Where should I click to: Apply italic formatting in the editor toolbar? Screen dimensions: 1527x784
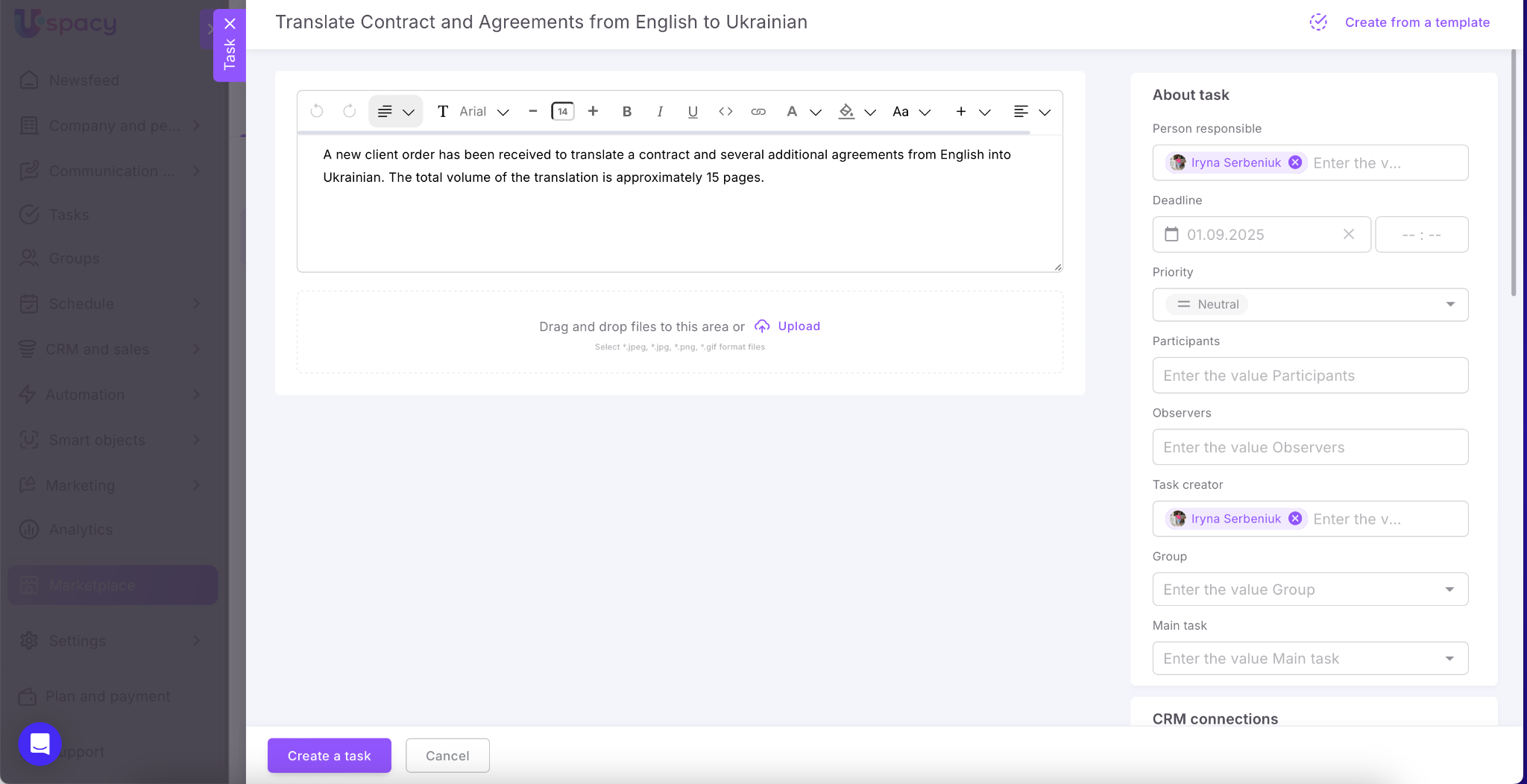pyautogui.click(x=659, y=112)
